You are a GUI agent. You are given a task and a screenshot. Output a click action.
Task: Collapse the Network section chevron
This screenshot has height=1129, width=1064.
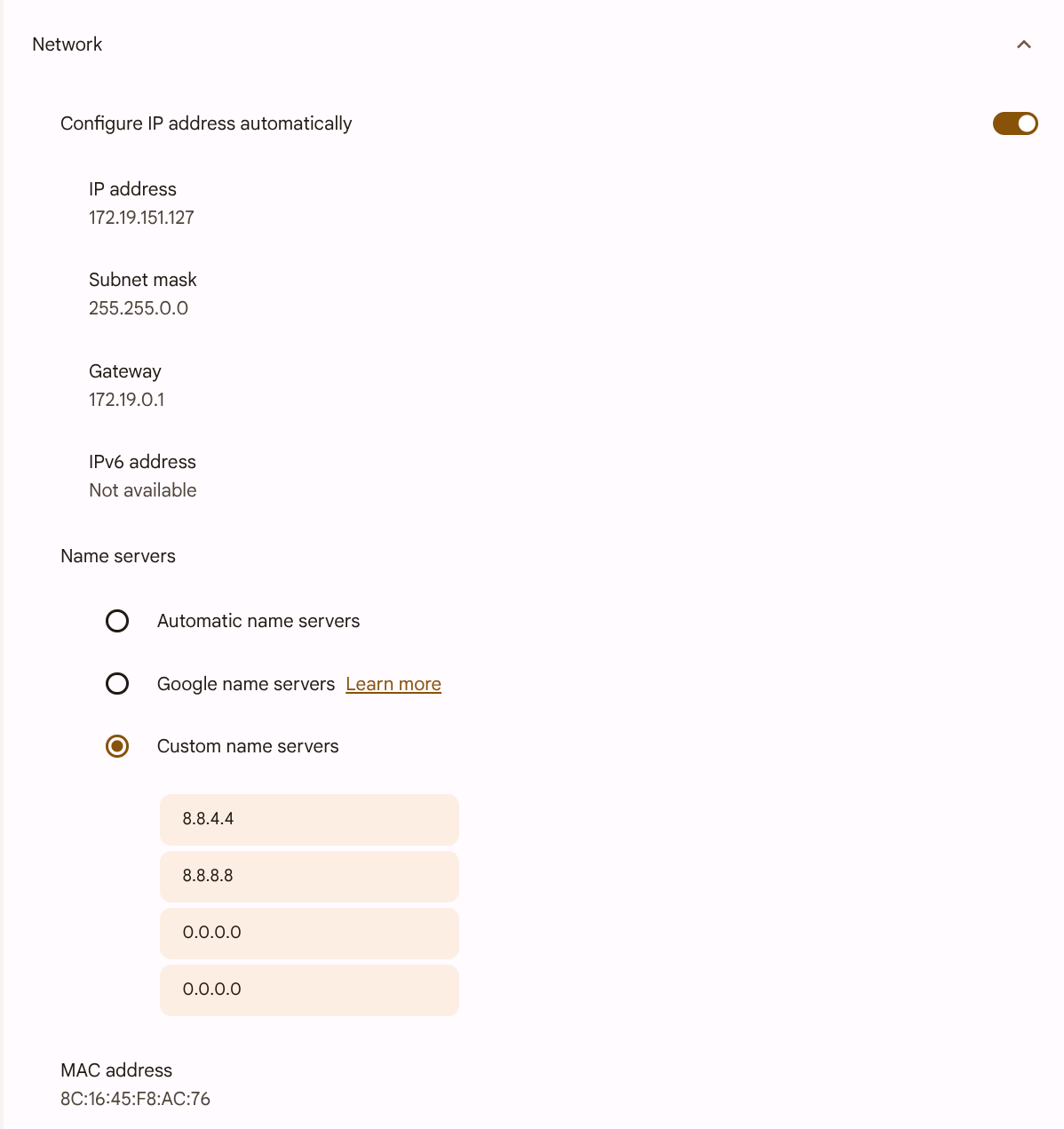1023,44
